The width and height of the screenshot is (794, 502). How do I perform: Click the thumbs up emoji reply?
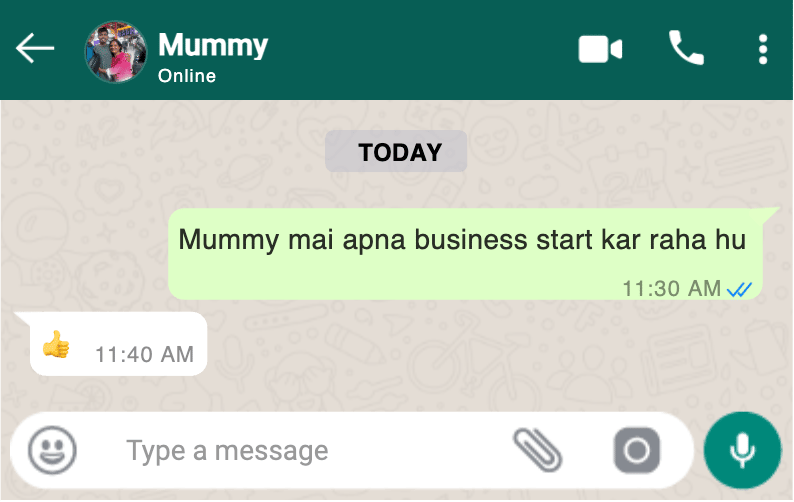(x=56, y=344)
